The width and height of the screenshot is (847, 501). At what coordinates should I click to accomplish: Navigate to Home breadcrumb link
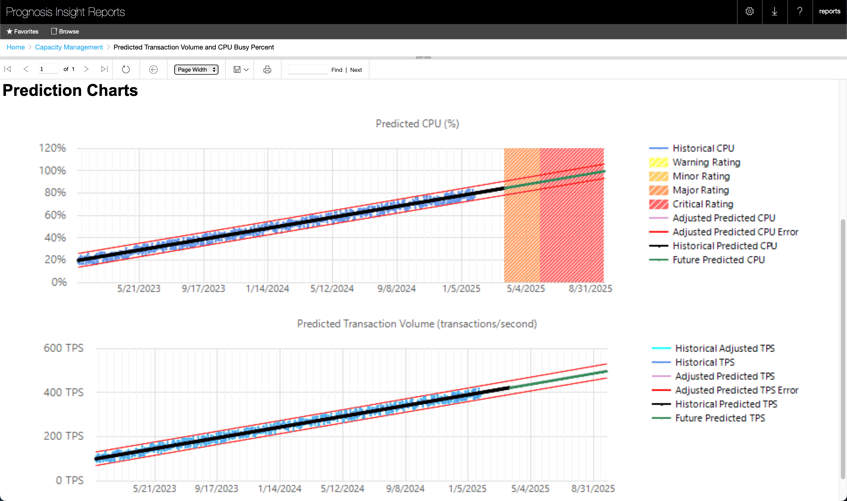pos(16,47)
